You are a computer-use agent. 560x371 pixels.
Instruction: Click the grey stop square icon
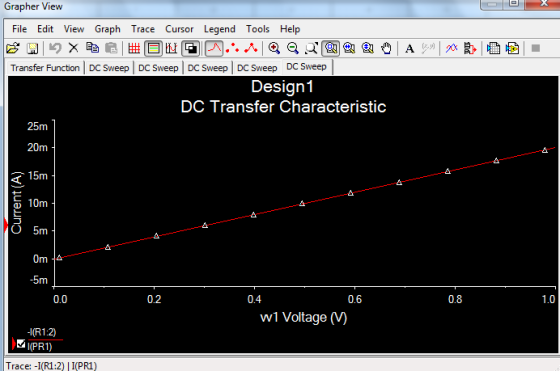[x=535, y=48]
